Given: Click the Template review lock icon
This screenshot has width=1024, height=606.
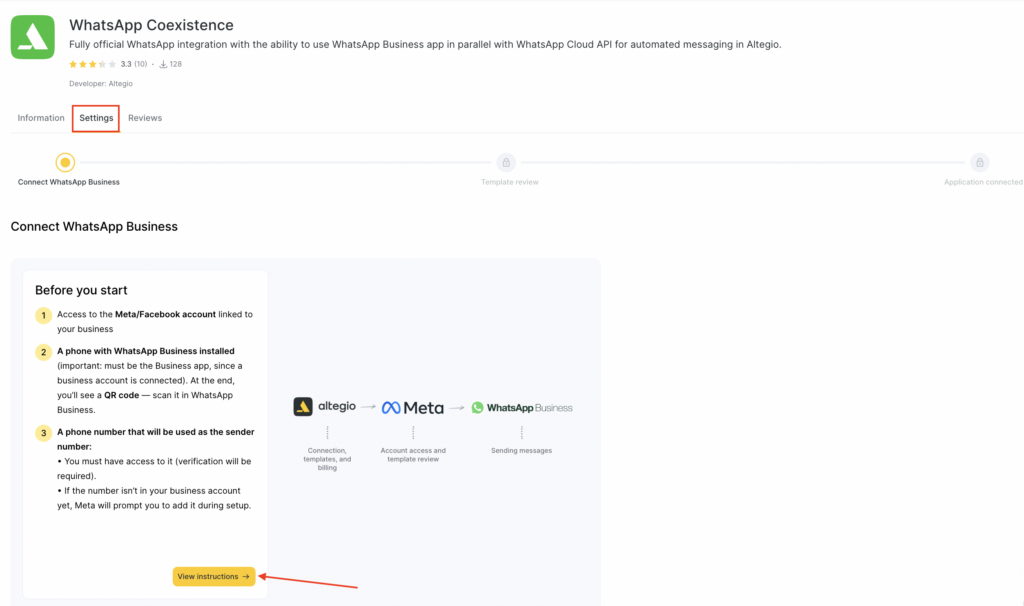Looking at the screenshot, I should coord(506,162).
